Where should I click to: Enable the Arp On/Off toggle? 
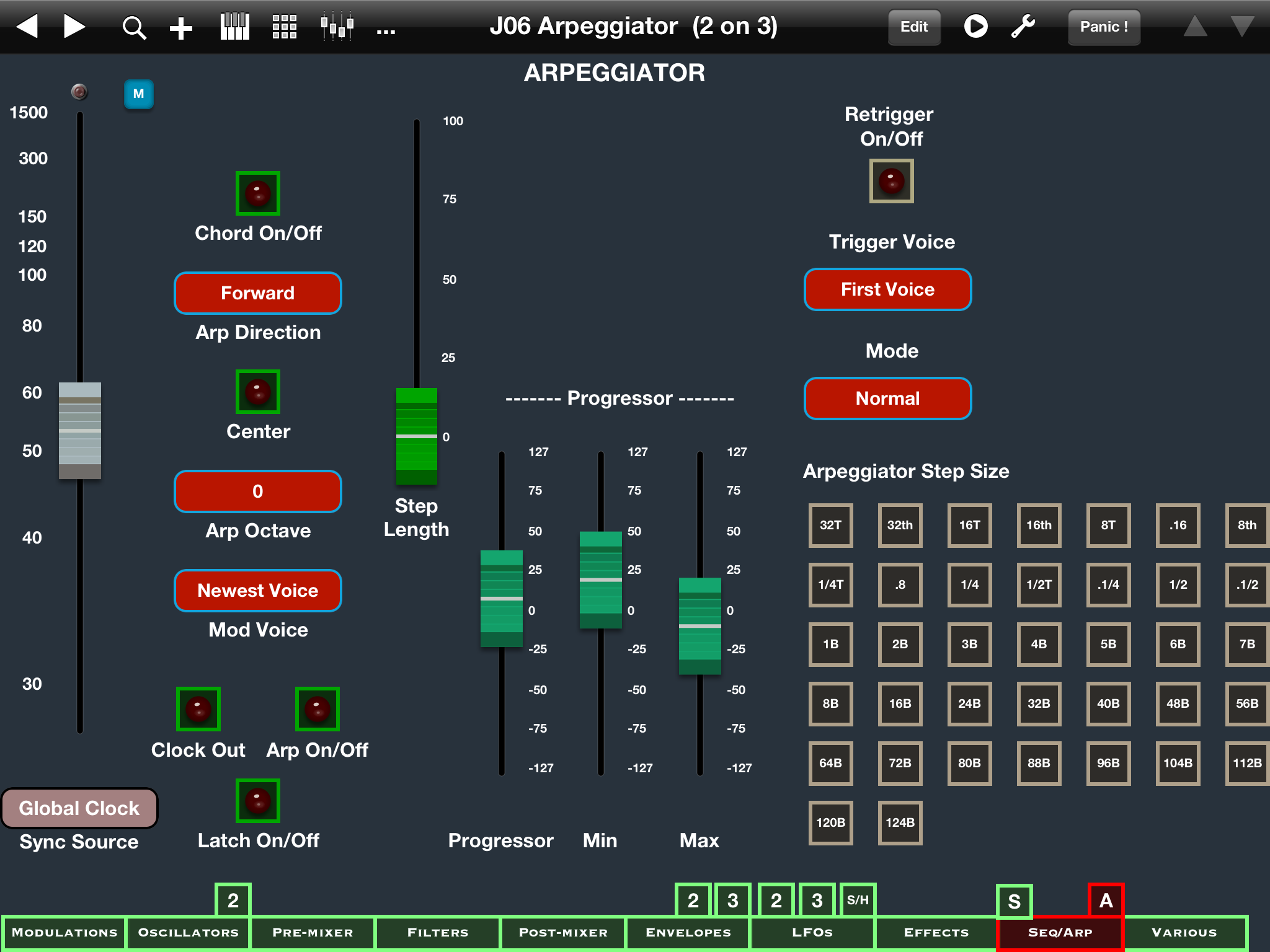[x=317, y=709]
